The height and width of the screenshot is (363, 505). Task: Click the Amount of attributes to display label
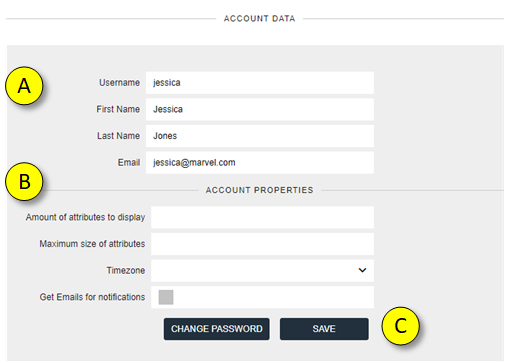[x=85, y=217]
